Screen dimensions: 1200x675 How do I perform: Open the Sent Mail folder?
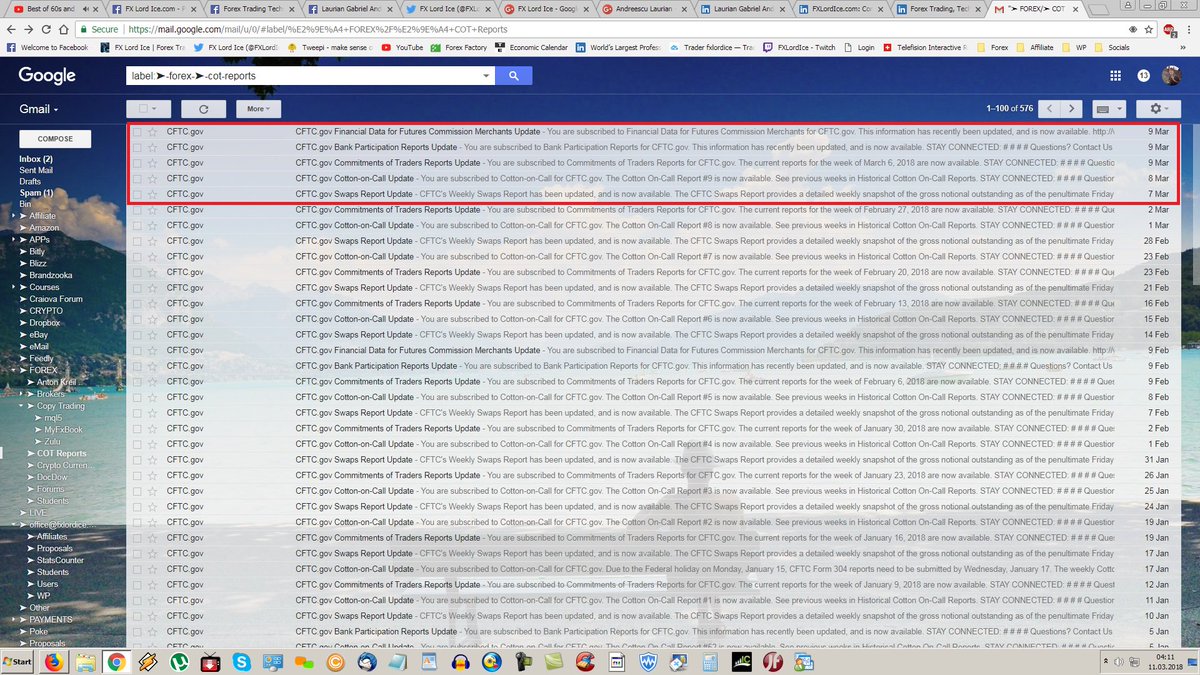point(38,170)
